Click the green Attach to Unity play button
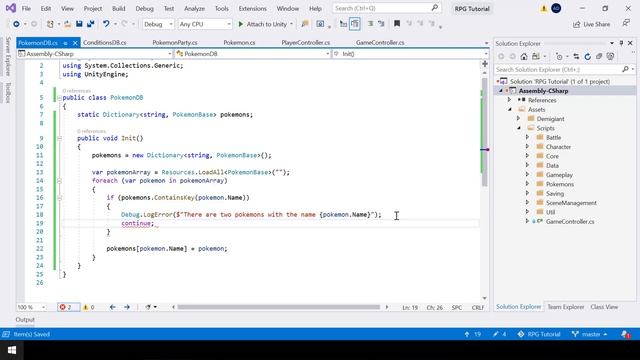Screen dimensions: 640x360 click(241, 24)
